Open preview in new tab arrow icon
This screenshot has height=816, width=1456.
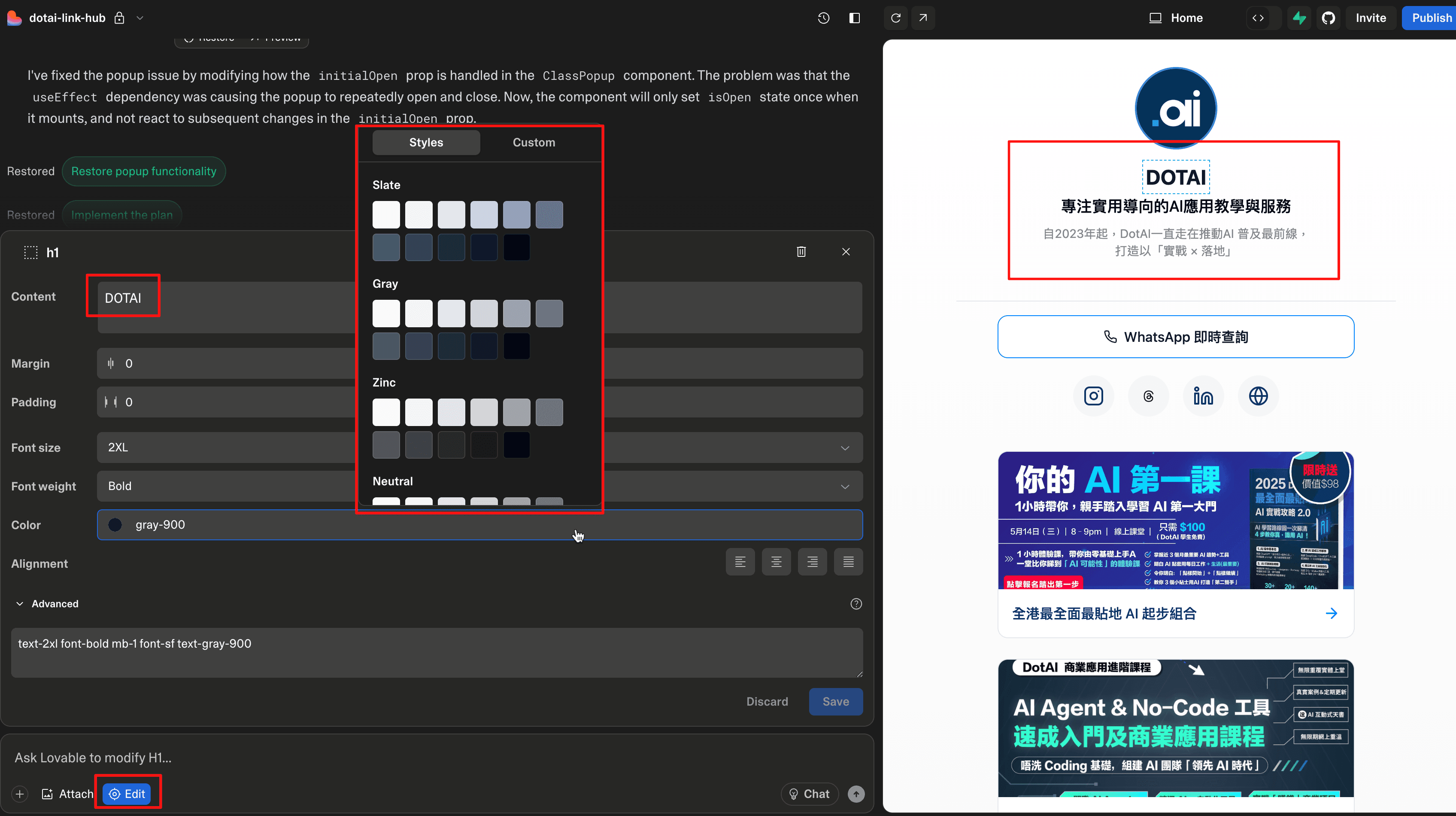(923, 18)
